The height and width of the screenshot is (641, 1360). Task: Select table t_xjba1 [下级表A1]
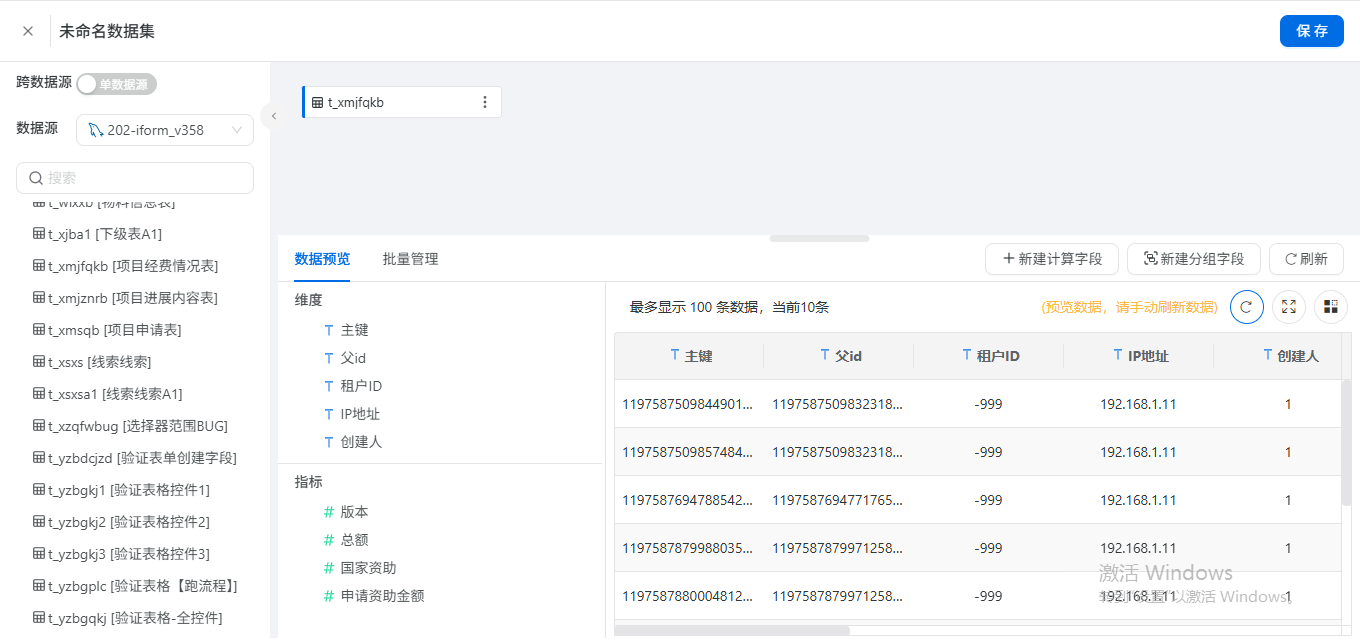(x=97, y=234)
